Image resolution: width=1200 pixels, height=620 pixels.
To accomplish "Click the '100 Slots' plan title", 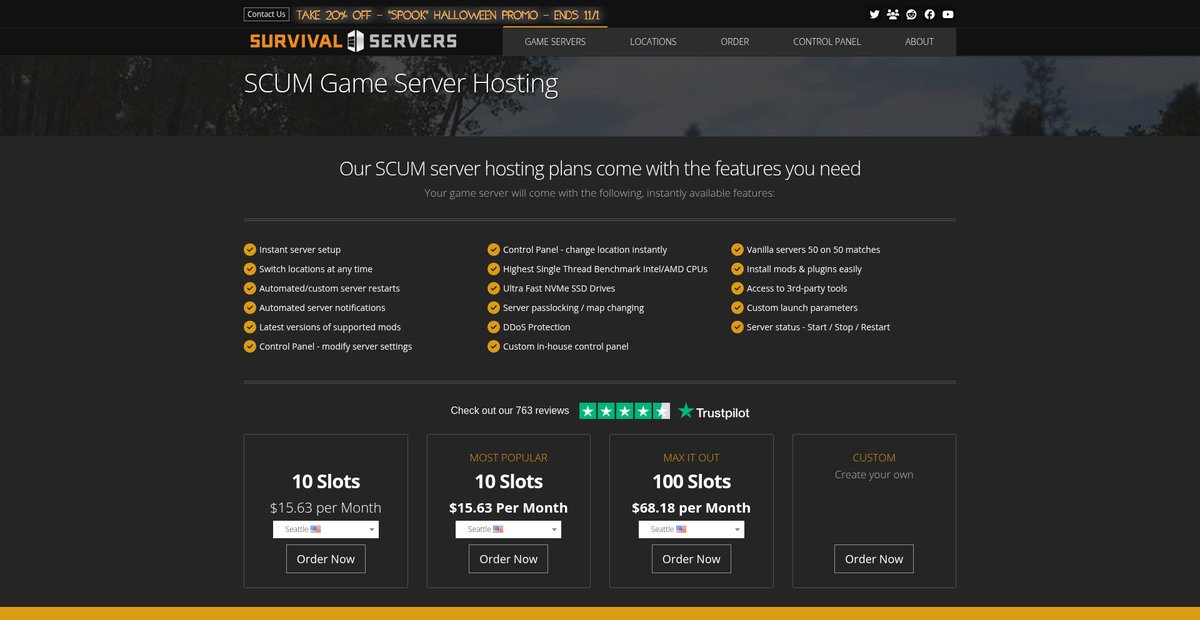I will (691, 481).
